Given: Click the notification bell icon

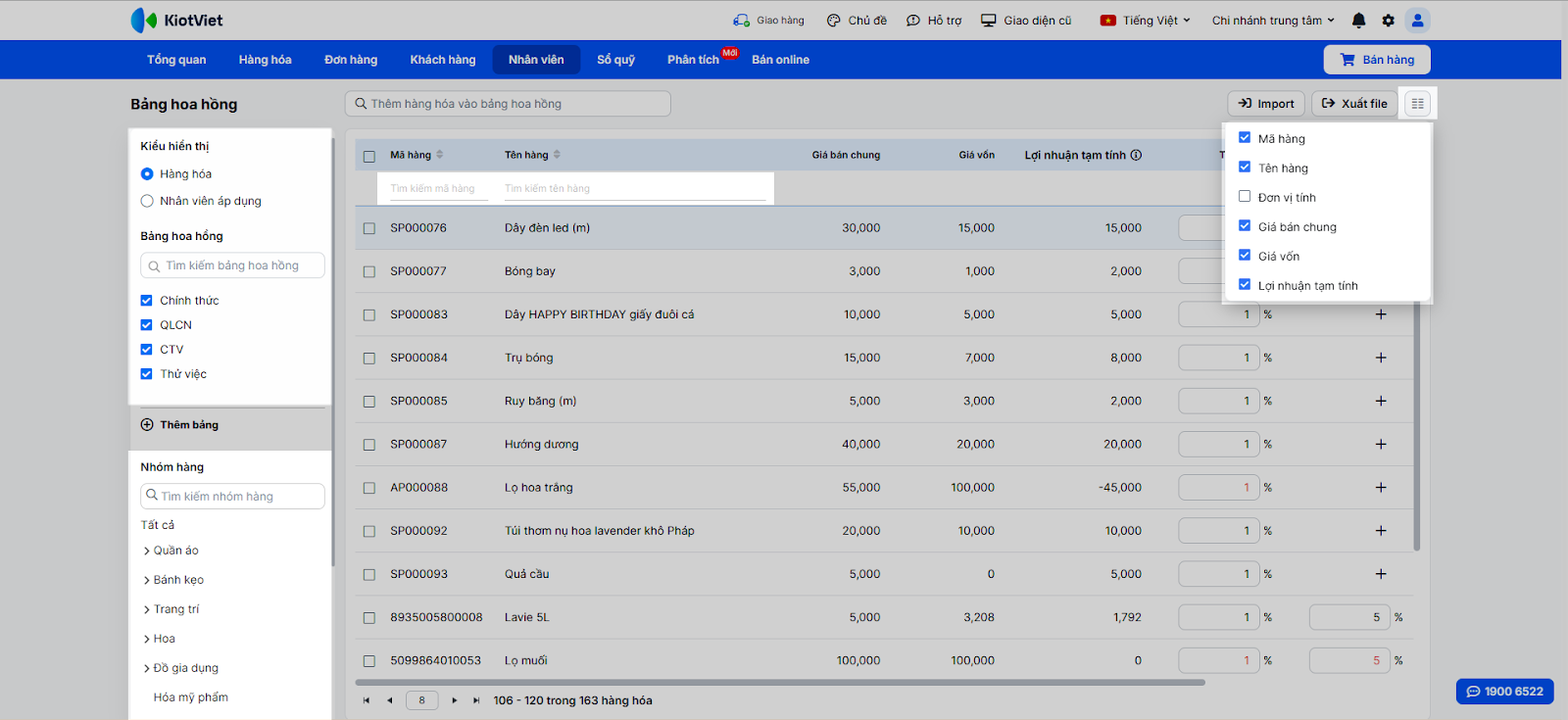Looking at the screenshot, I should (x=1358, y=21).
